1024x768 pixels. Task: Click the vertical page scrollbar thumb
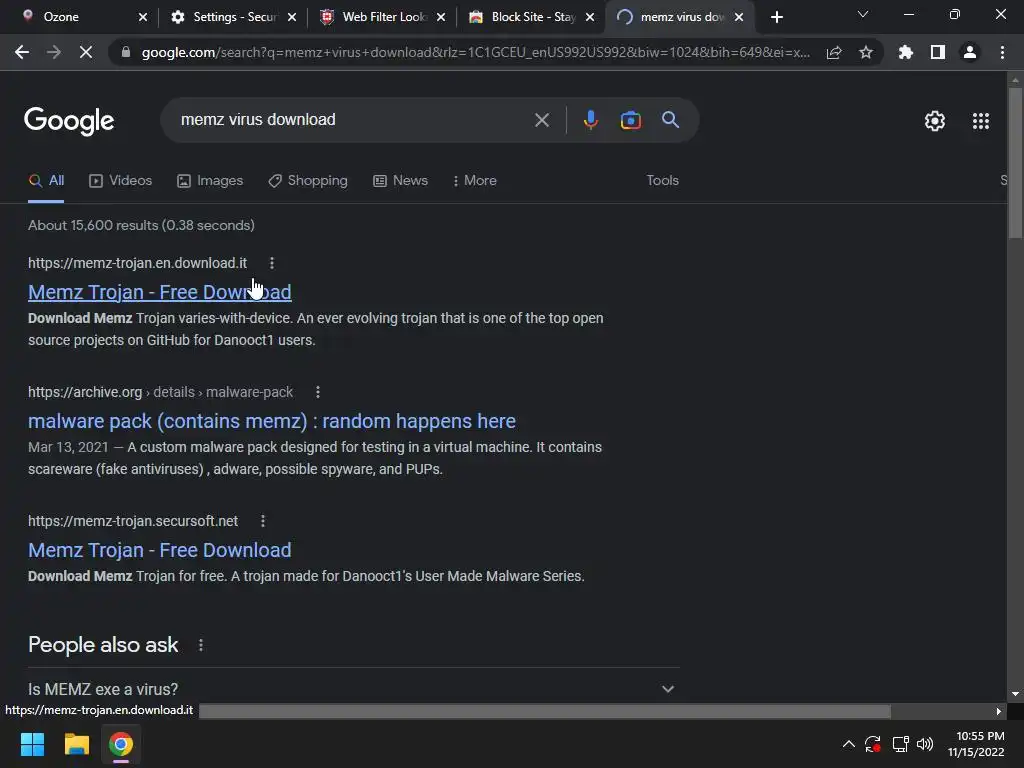(1014, 162)
